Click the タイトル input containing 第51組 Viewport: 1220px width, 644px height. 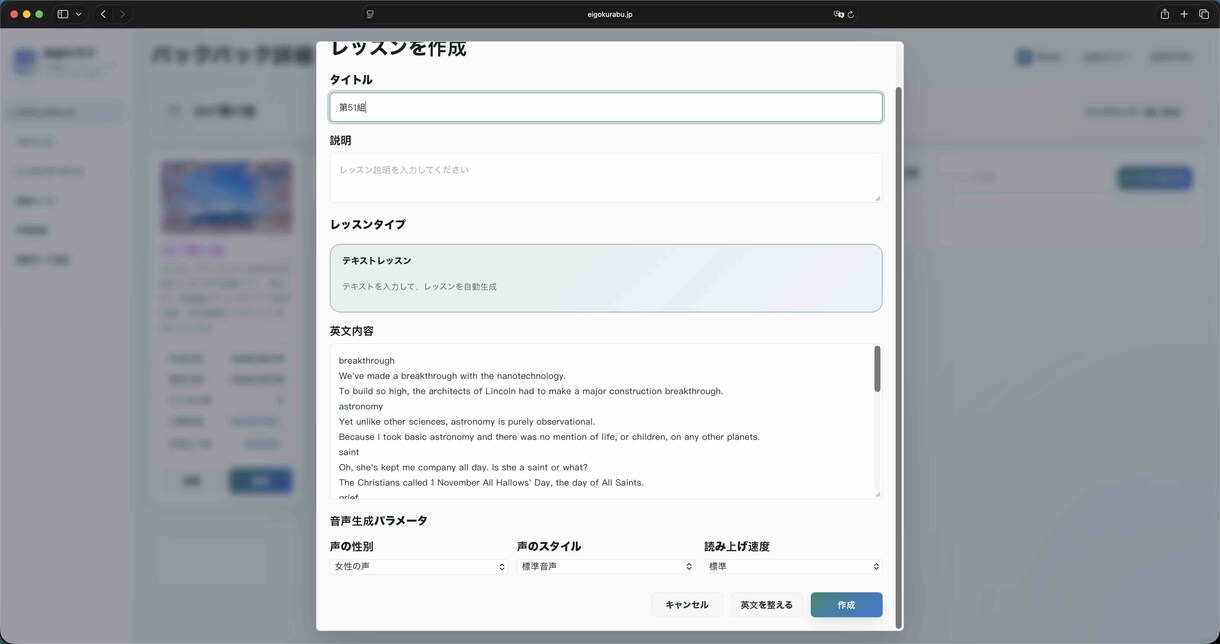coord(606,107)
